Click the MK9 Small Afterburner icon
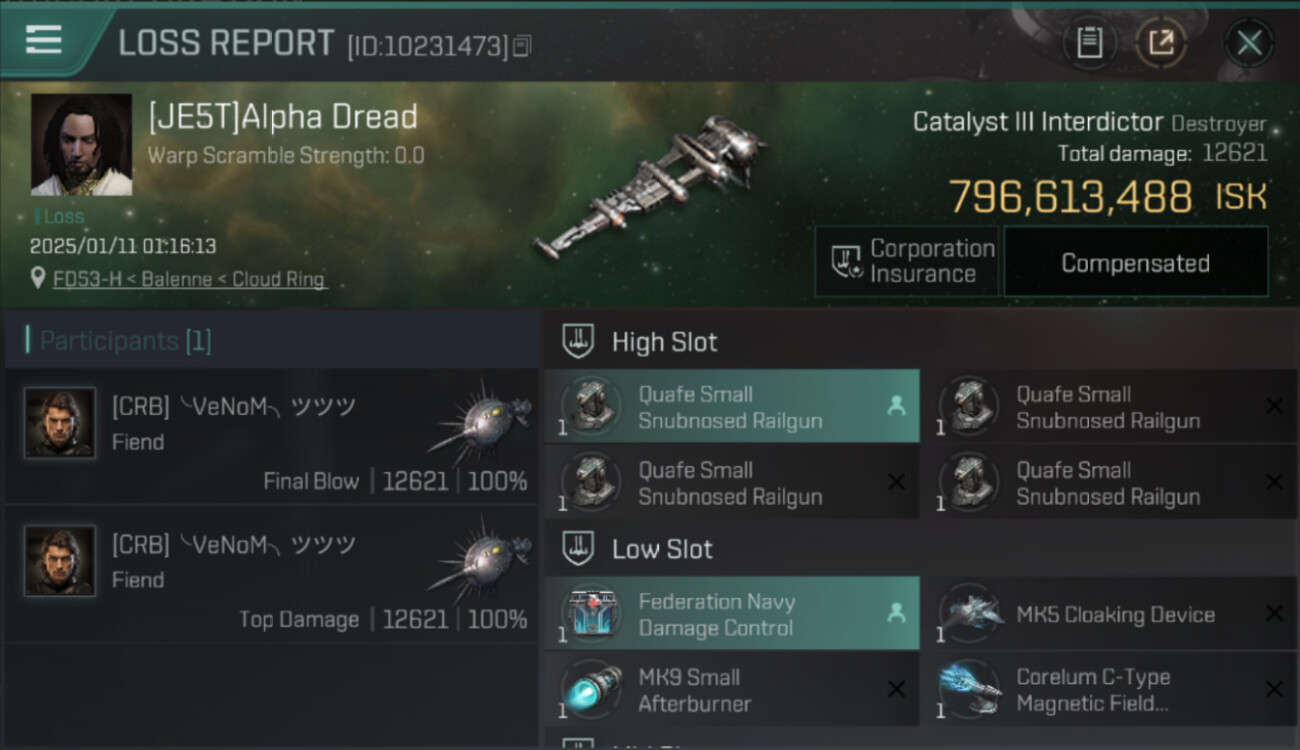This screenshot has width=1300, height=750. click(x=592, y=689)
